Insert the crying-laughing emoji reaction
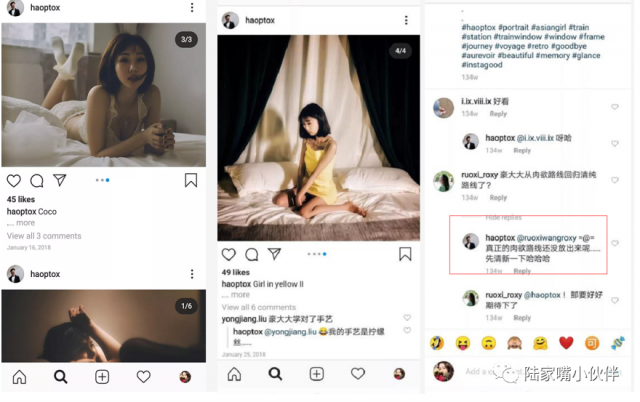Image resolution: width=640 pixels, height=402 pixels. point(437,343)
